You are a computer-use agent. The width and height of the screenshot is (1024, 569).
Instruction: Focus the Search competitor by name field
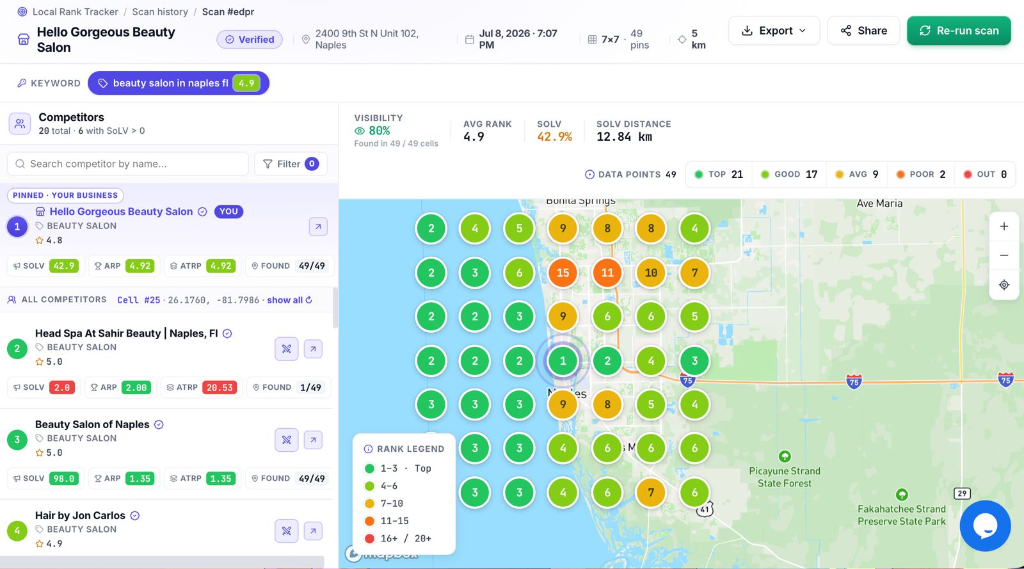tap(128, 164)
